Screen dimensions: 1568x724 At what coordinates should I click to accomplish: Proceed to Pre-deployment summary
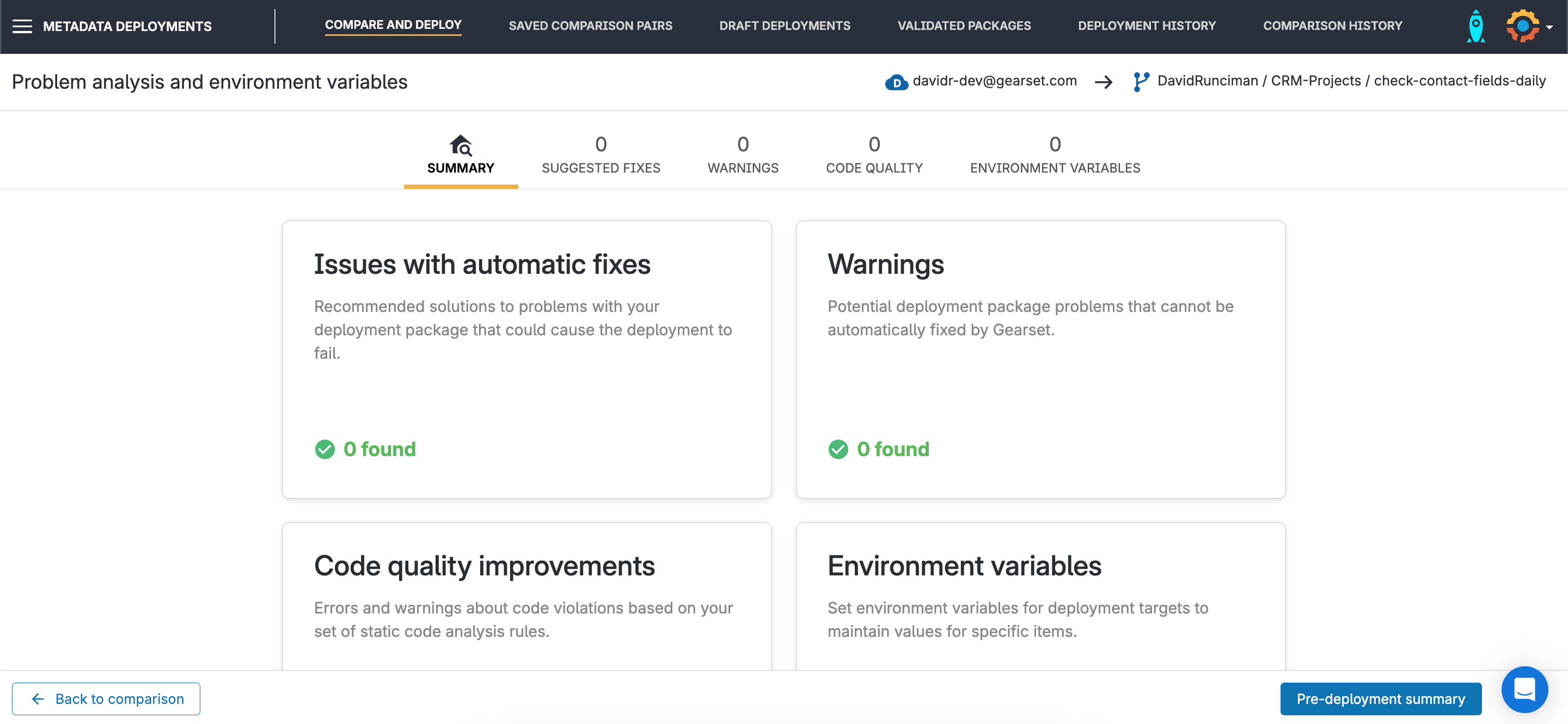1380,698
